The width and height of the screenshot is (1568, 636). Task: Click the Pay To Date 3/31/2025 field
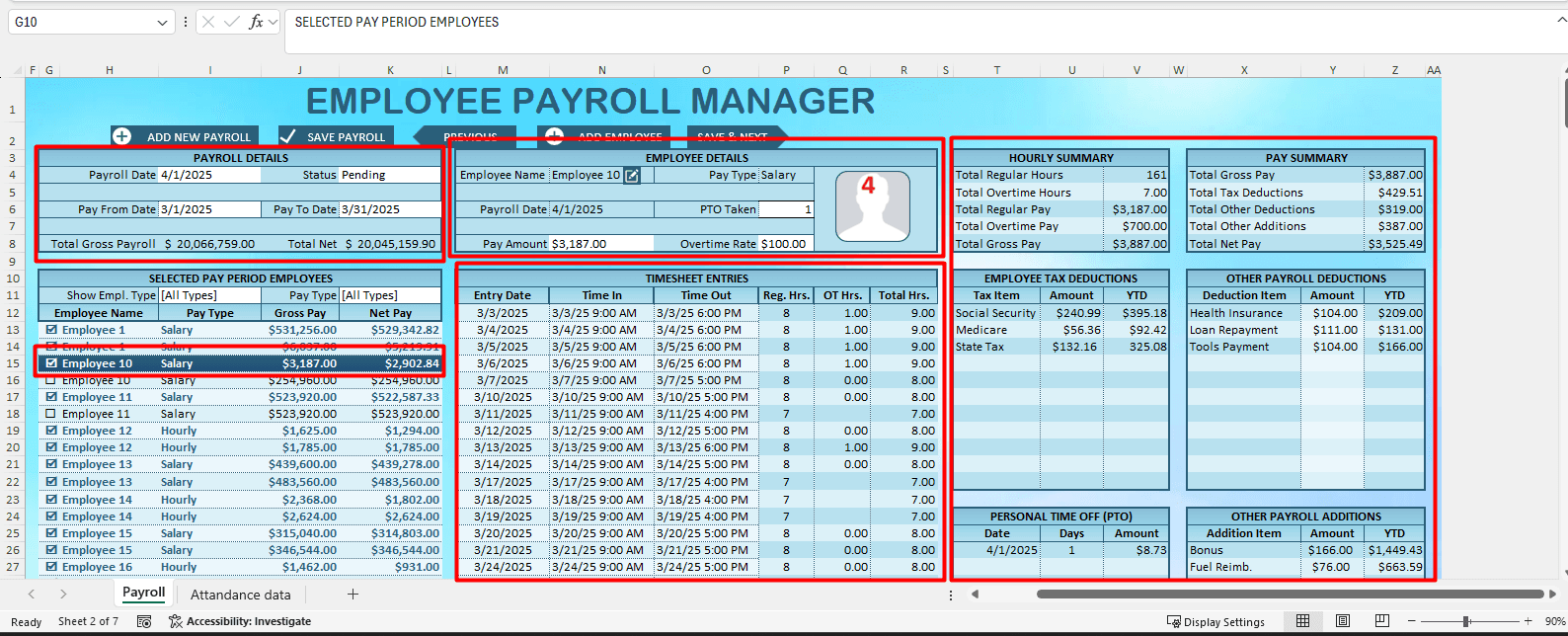point(390,209)
